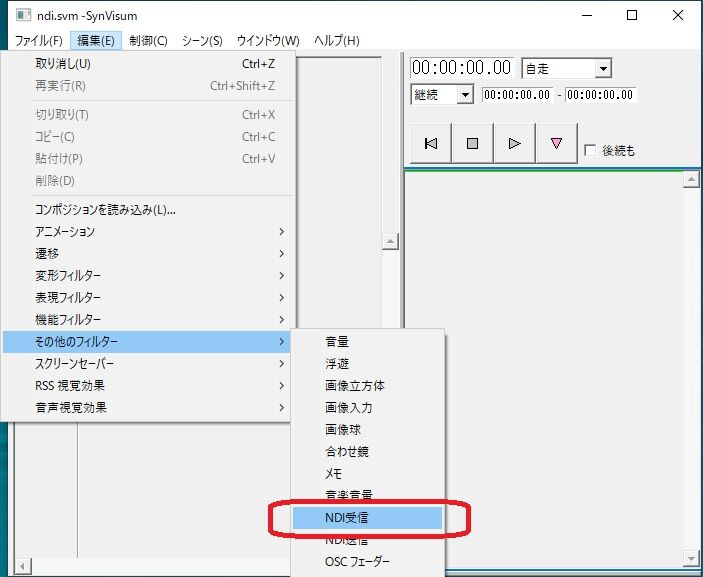Close the 編集(E) menu
The height and width of the screenshot is (577, 703).
click(95, 41)
